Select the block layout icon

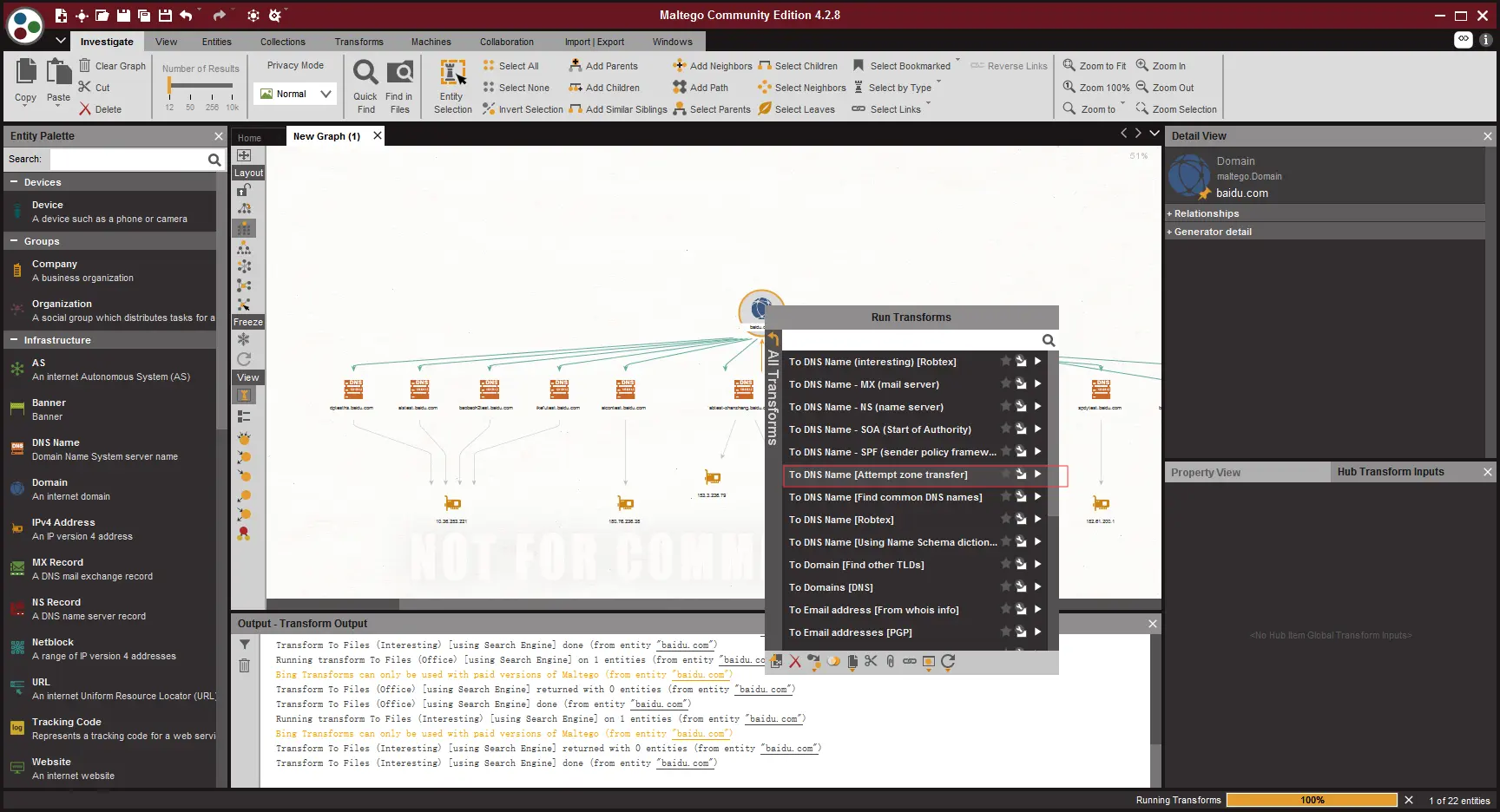pos(245,228)
